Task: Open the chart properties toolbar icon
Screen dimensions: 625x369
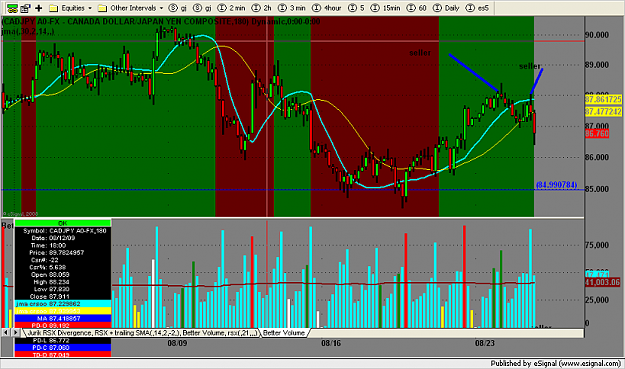Action: point(26,8)
